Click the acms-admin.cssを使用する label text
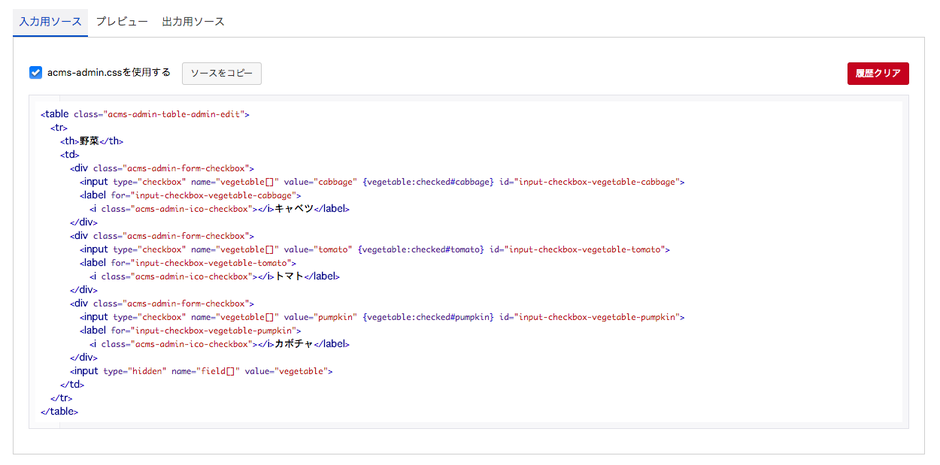 (x=108, y=72)
